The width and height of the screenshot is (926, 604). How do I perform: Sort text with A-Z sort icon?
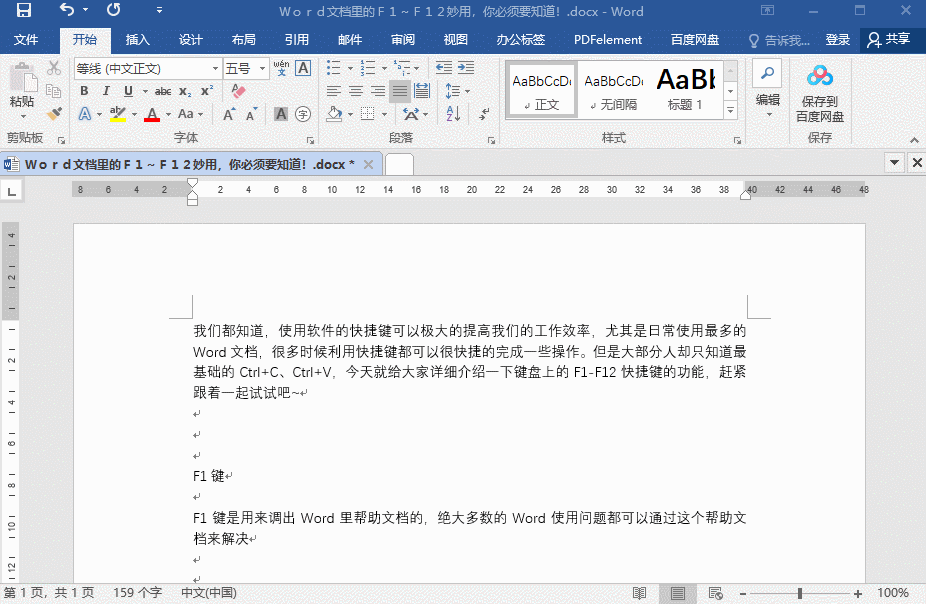point(453,113)
